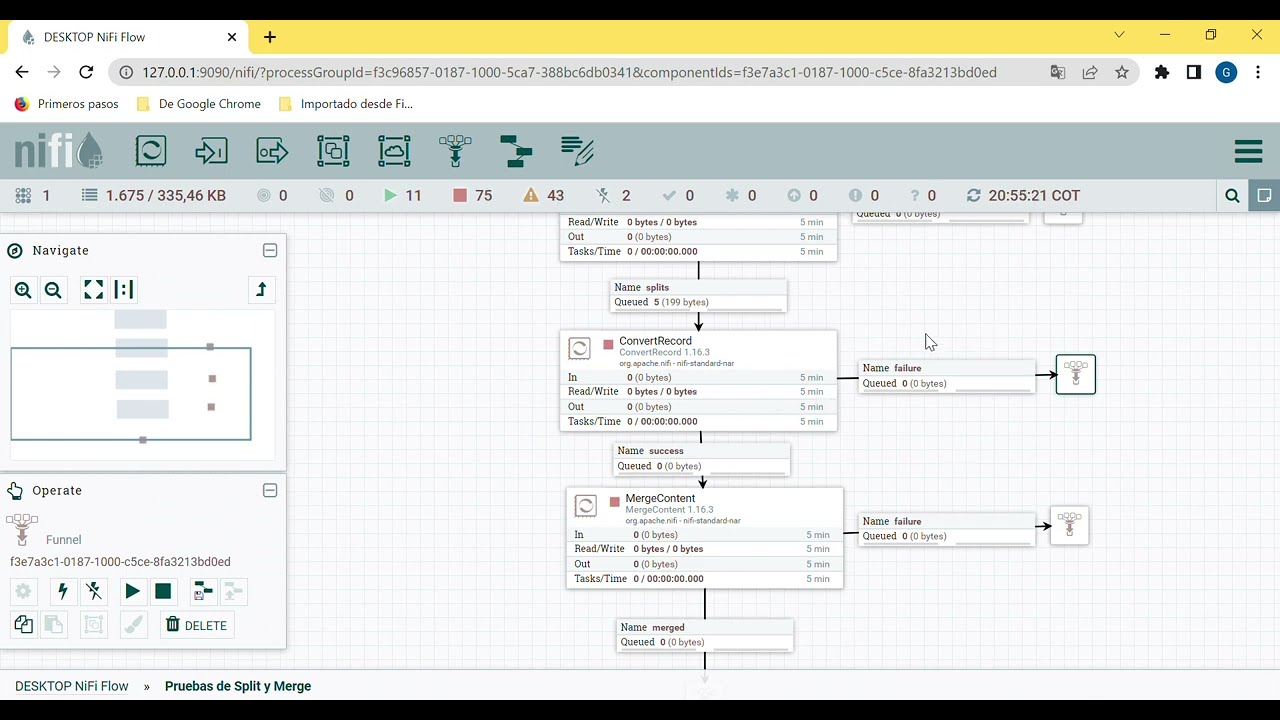Select the success connection label
Image resolution: width=1280 pixels, height=720 pixels.
click(x=702, y=459)
